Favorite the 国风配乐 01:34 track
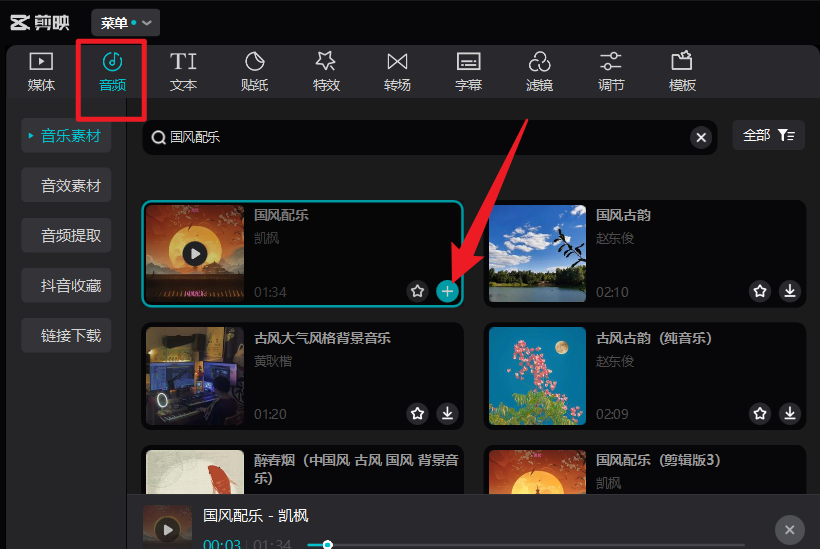This screenshot has width=820, height=549. pyautogui.click(x=417, y=291)
